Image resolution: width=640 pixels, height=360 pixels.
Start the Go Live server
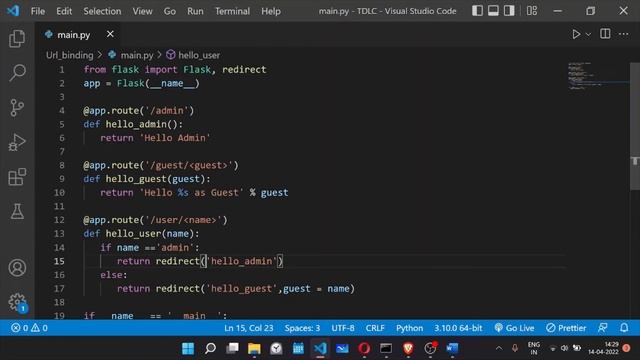514,328
